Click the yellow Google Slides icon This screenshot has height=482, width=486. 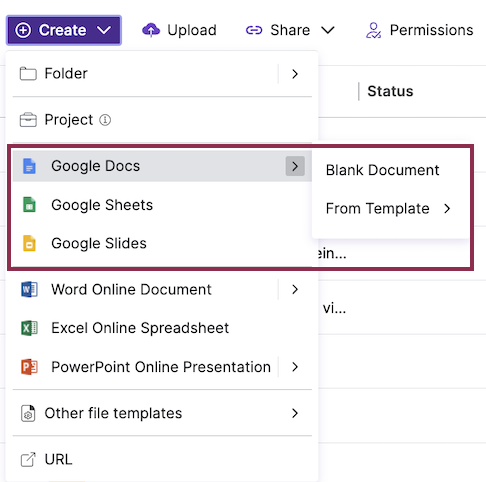(29, 243)
